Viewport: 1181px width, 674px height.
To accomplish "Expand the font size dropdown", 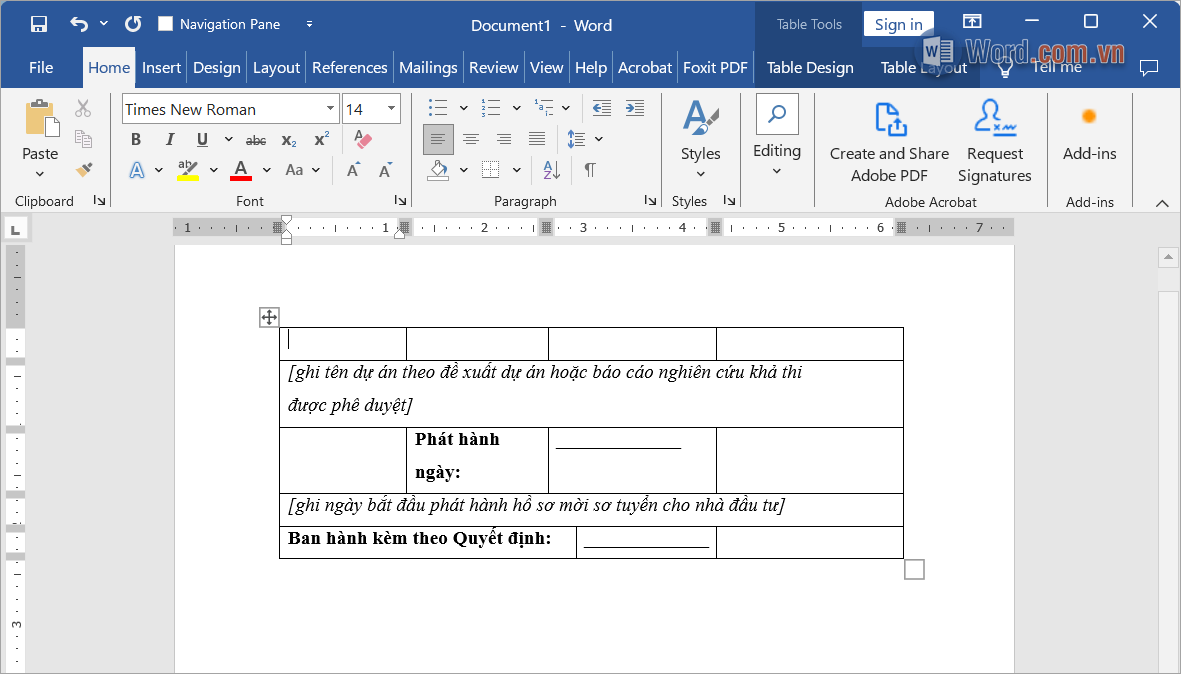I will pyautogui.click(x=391, y=109).
